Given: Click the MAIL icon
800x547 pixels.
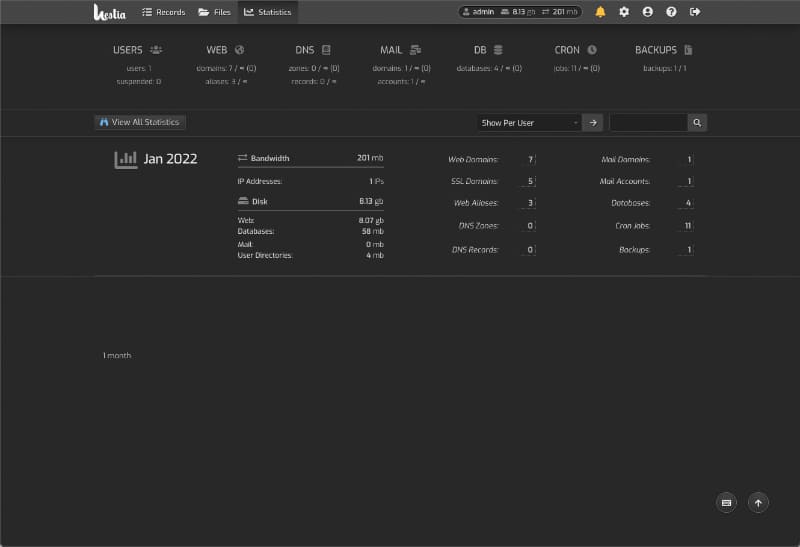Looking at the screenshot, I should pos(415,50).
